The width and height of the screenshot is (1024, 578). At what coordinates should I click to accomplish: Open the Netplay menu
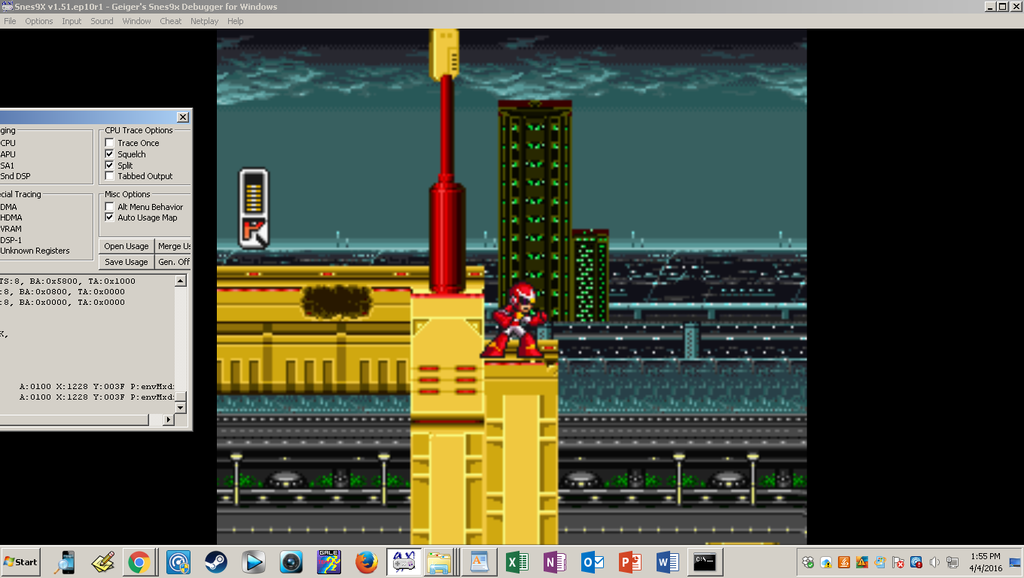click(x=204, y=21)
